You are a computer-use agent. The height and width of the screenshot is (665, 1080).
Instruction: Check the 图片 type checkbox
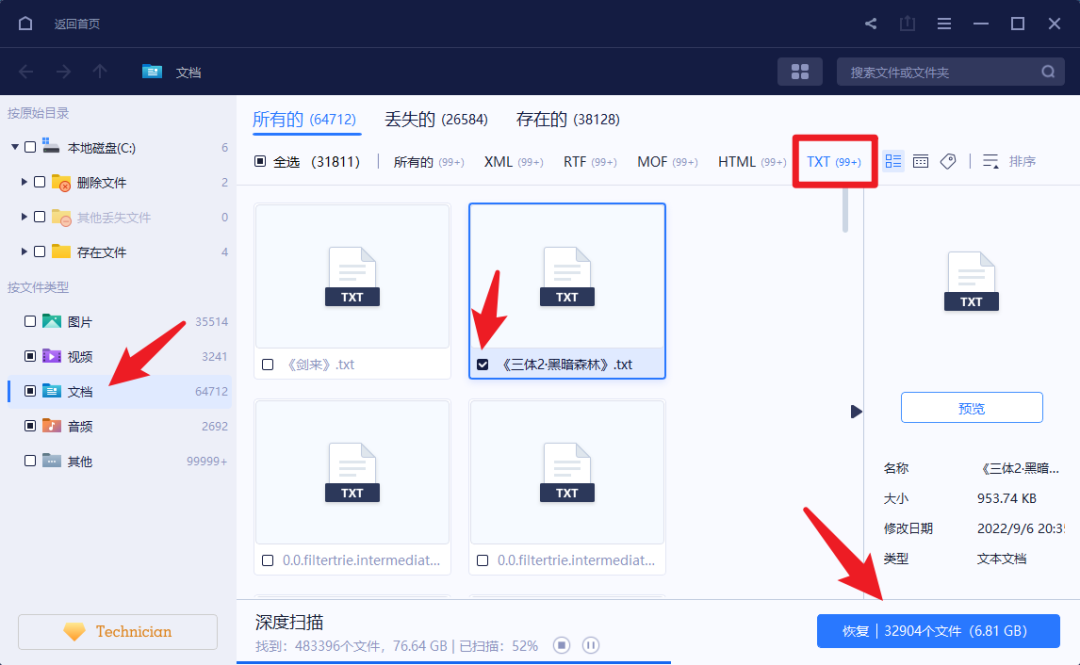pyautogui.click(x=30, y=321)
